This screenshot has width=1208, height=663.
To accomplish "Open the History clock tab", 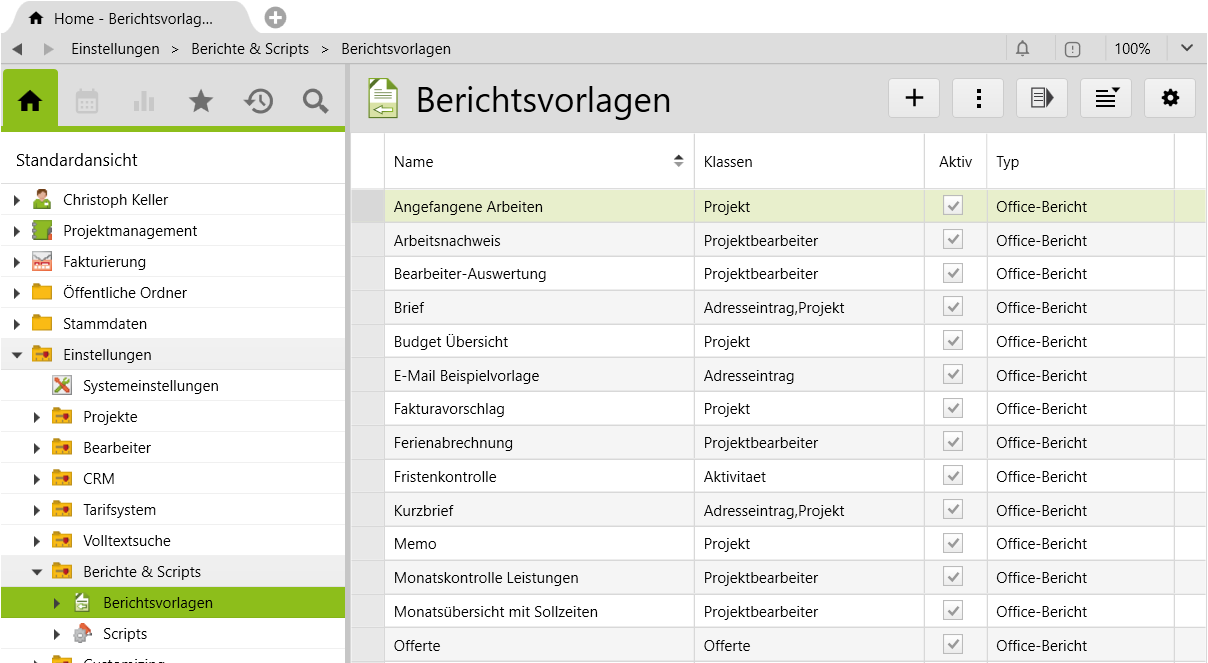I will click(258, 100).
